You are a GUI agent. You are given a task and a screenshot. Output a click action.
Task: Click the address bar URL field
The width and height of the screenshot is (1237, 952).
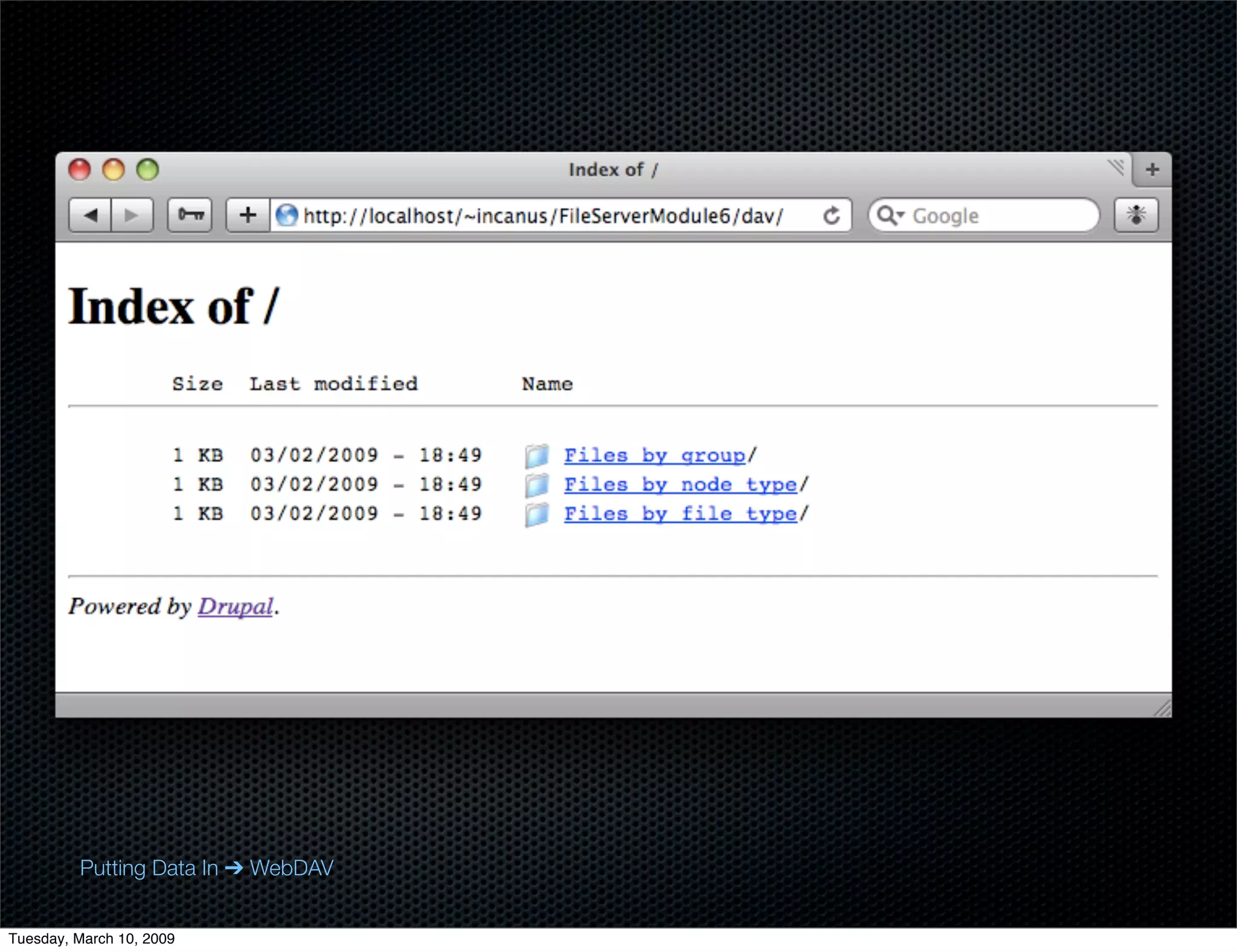pyautogui.click(x=561, y=215)
